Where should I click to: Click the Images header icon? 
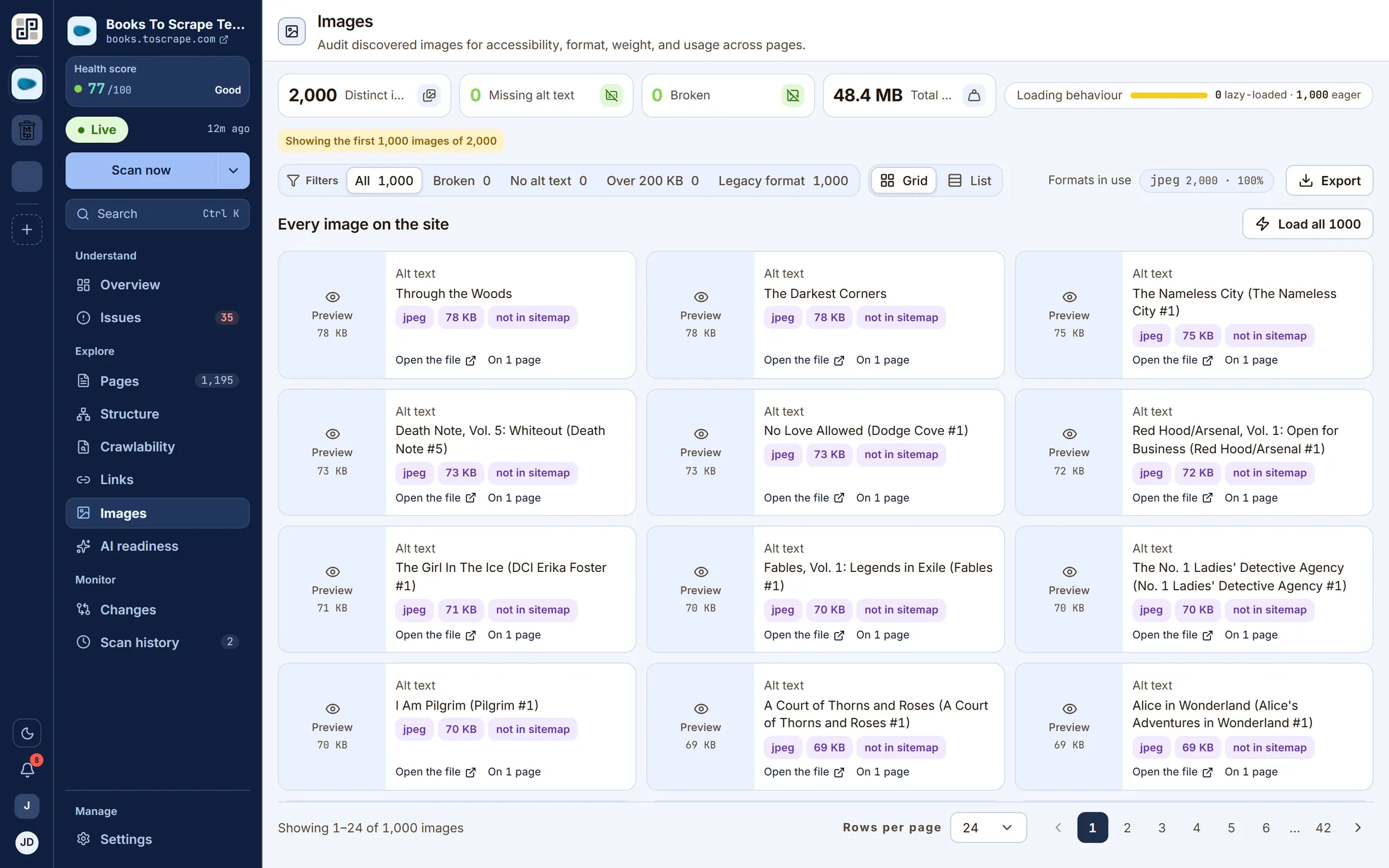(292, 31)
